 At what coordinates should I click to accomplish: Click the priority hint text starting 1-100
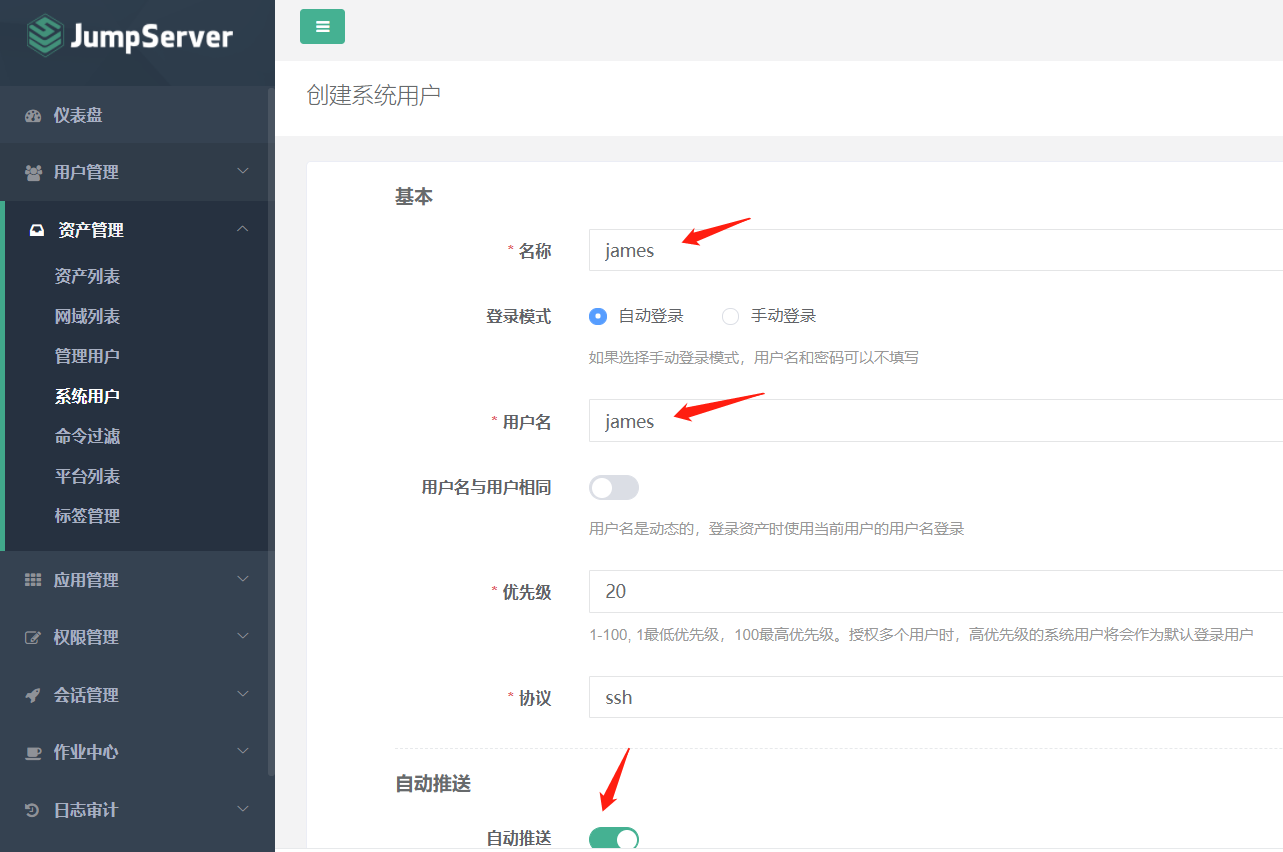(x=921, y=635)
